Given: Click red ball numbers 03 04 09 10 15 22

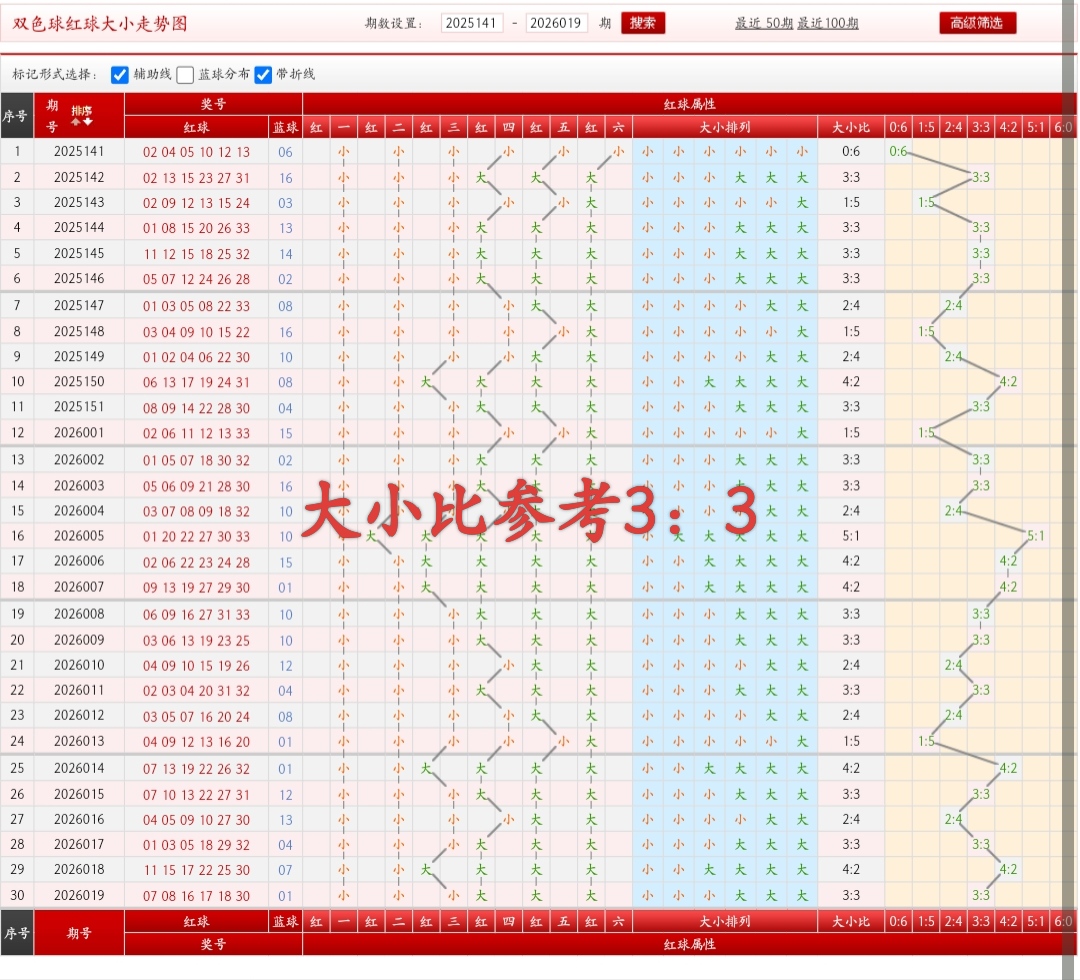Looking at the screenshot, I should pyautogui.click(x=196, y=332).
